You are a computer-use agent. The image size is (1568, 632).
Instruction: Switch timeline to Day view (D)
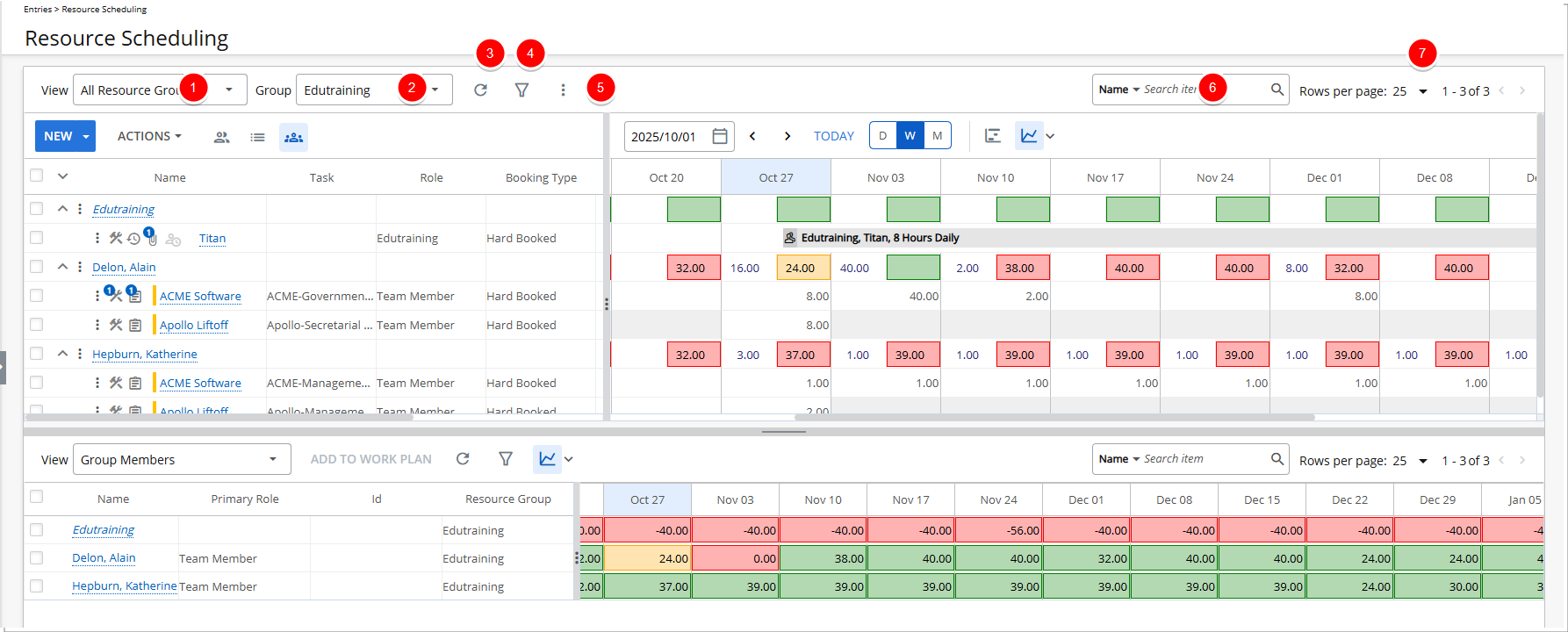(882, 136)
